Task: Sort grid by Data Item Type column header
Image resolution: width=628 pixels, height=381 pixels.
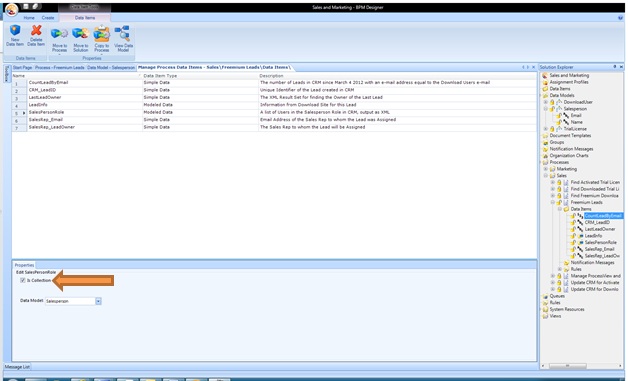Action: (x=200, y=76)
